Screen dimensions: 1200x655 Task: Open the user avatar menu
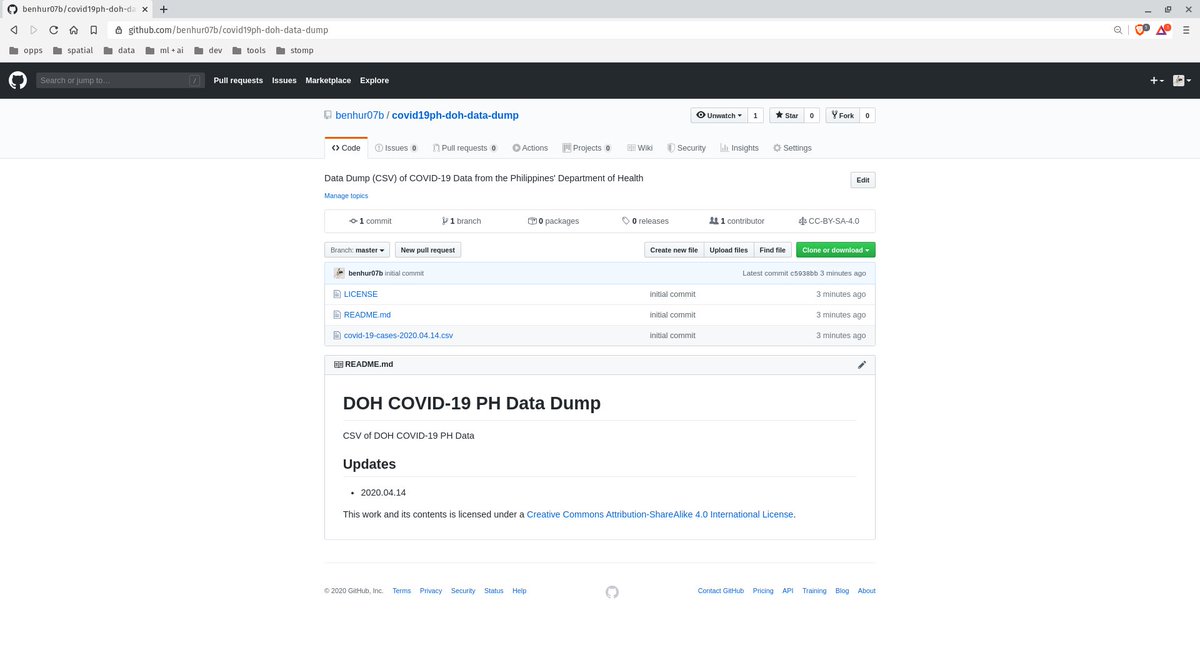click(x=1181, y=80)
